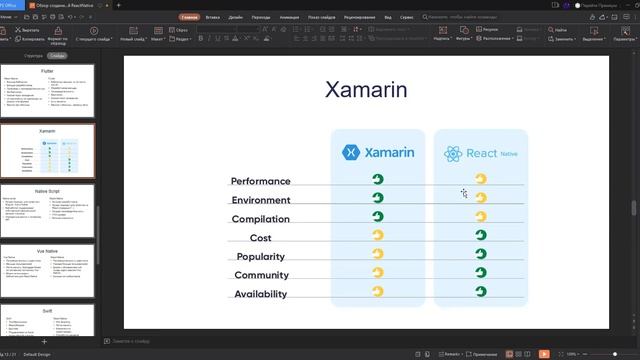Open the Главная (Home) ribbon tab
Image resolution: width=640 pixels, height=360 pixels.
[x=189, y=17]
